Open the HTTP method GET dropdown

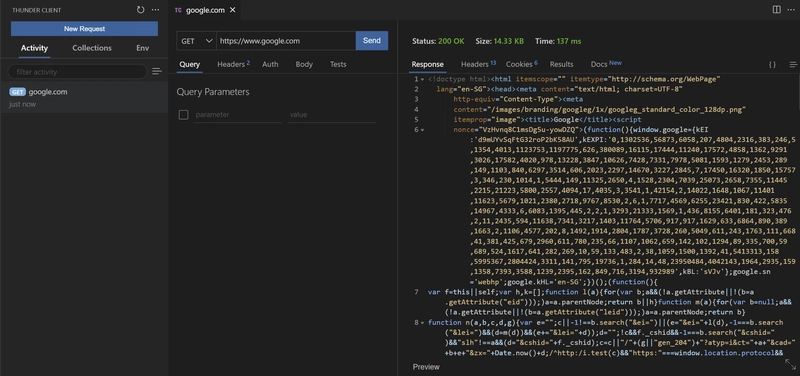(196, 41)
